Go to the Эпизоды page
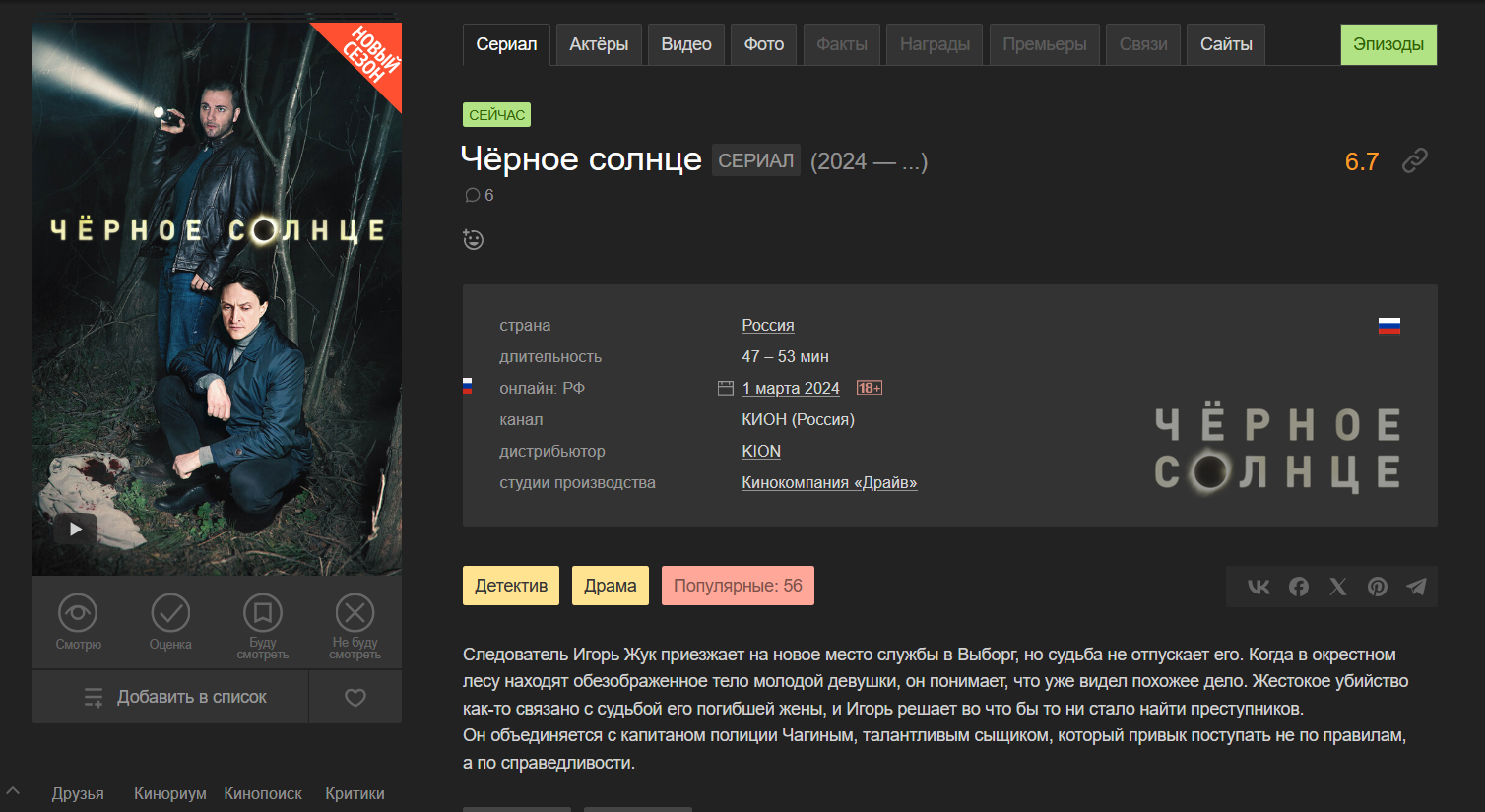Viewport: 1485px width, 812px height. (x=1388, y=44)
